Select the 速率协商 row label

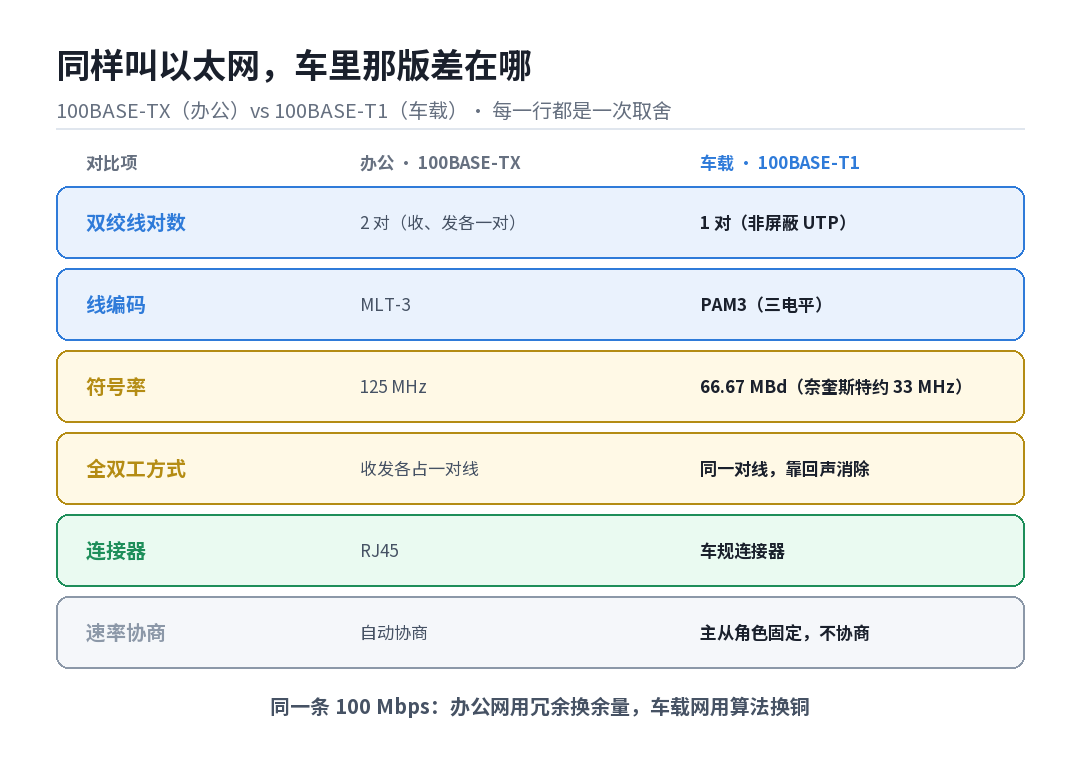[x=126, y=633]
